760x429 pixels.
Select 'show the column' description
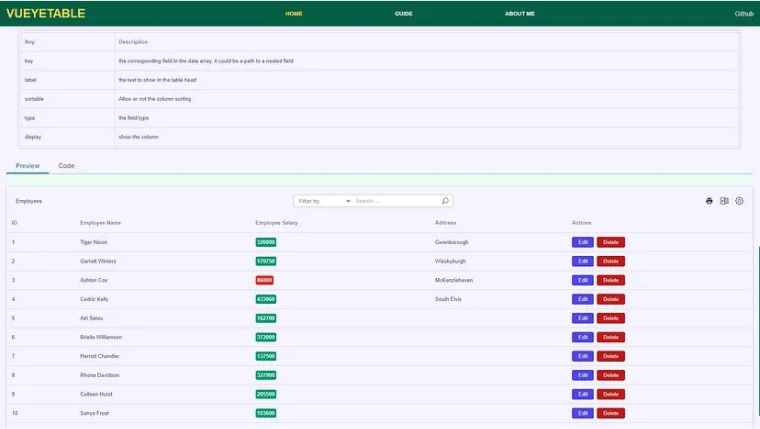pos(138,137)
